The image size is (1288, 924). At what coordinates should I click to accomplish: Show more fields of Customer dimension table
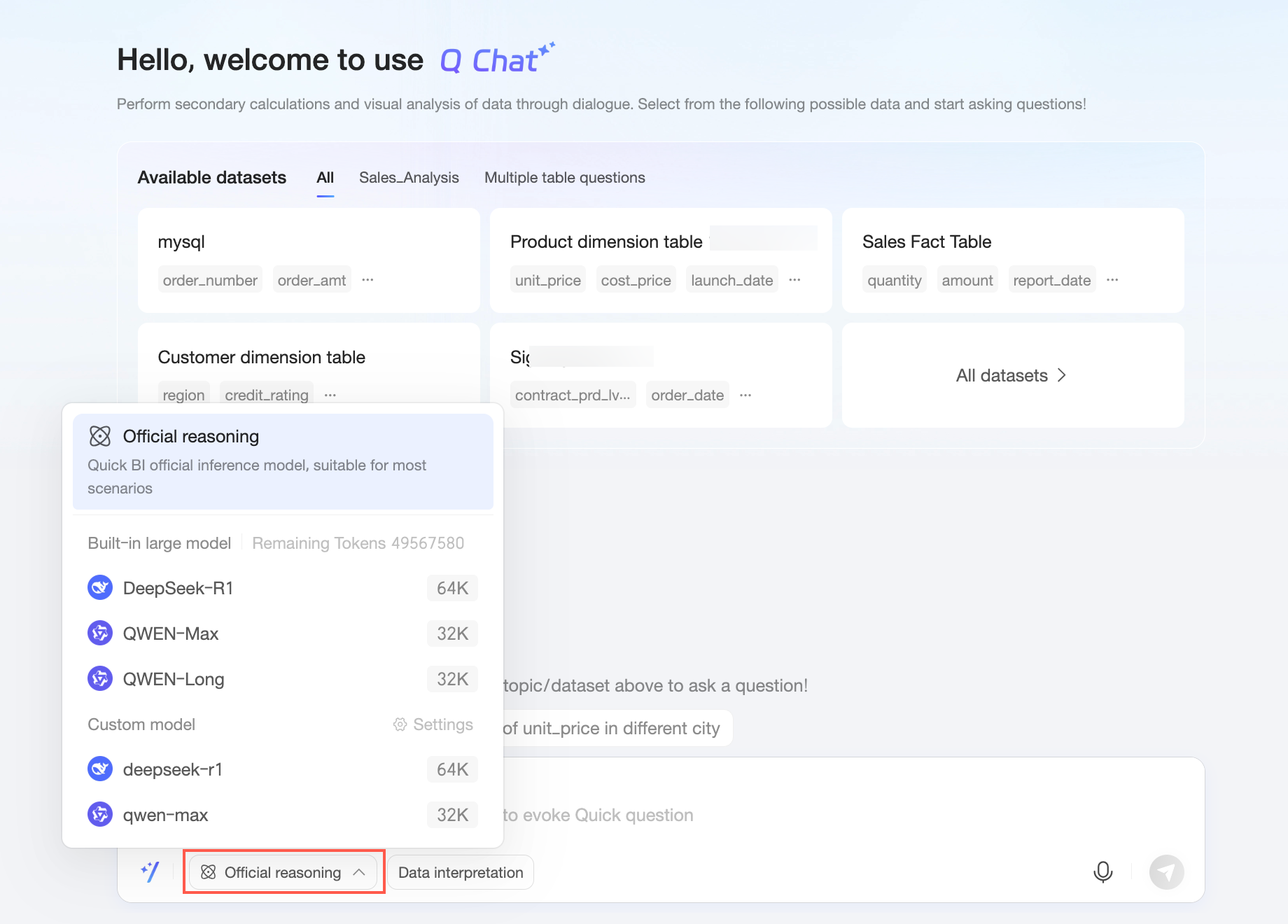pyautogui.click(x=330, y=395)
